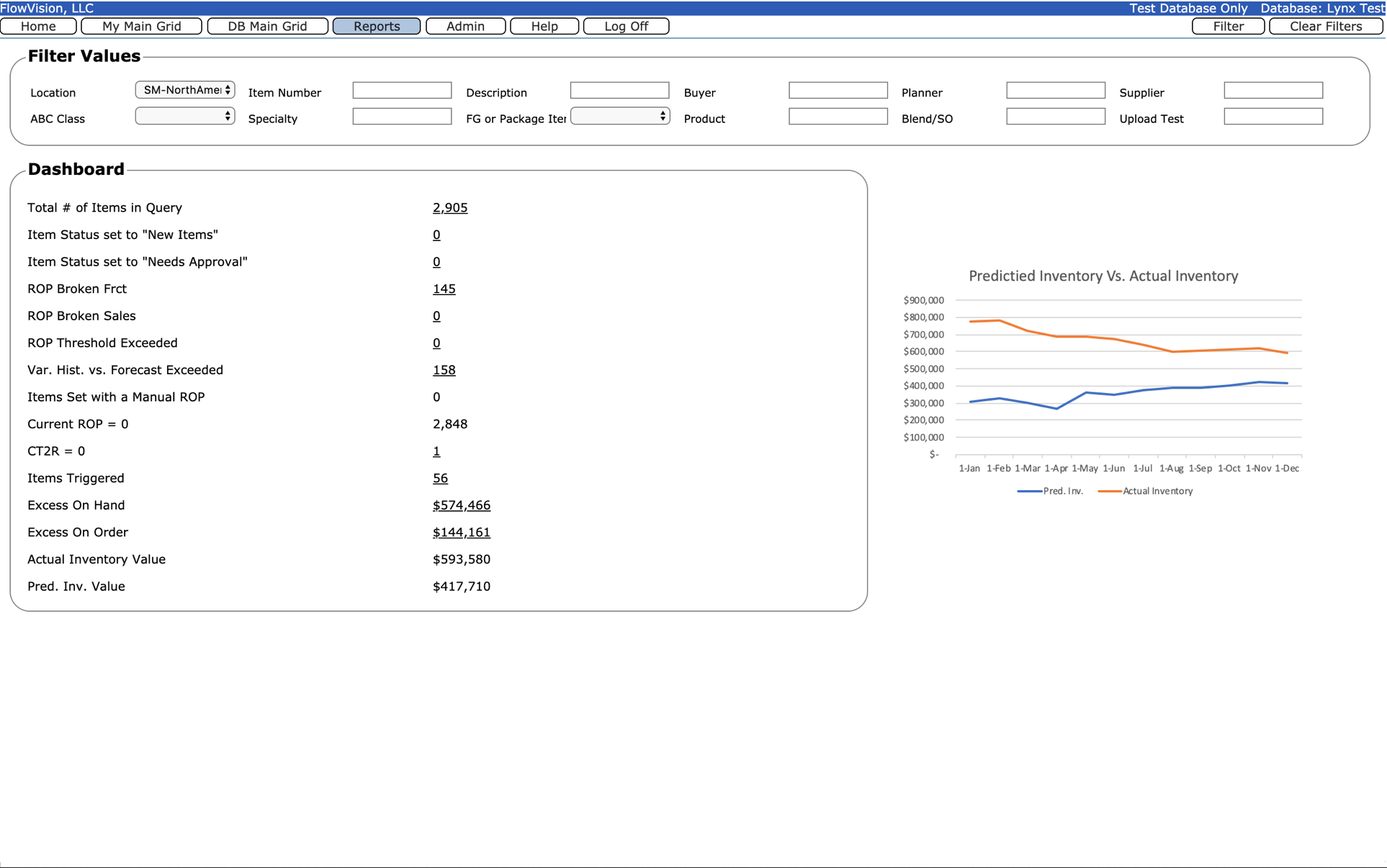This screenshot has height=868, width=1387.
Task: Open the DB Main Grid page
Action: point(267,26)
